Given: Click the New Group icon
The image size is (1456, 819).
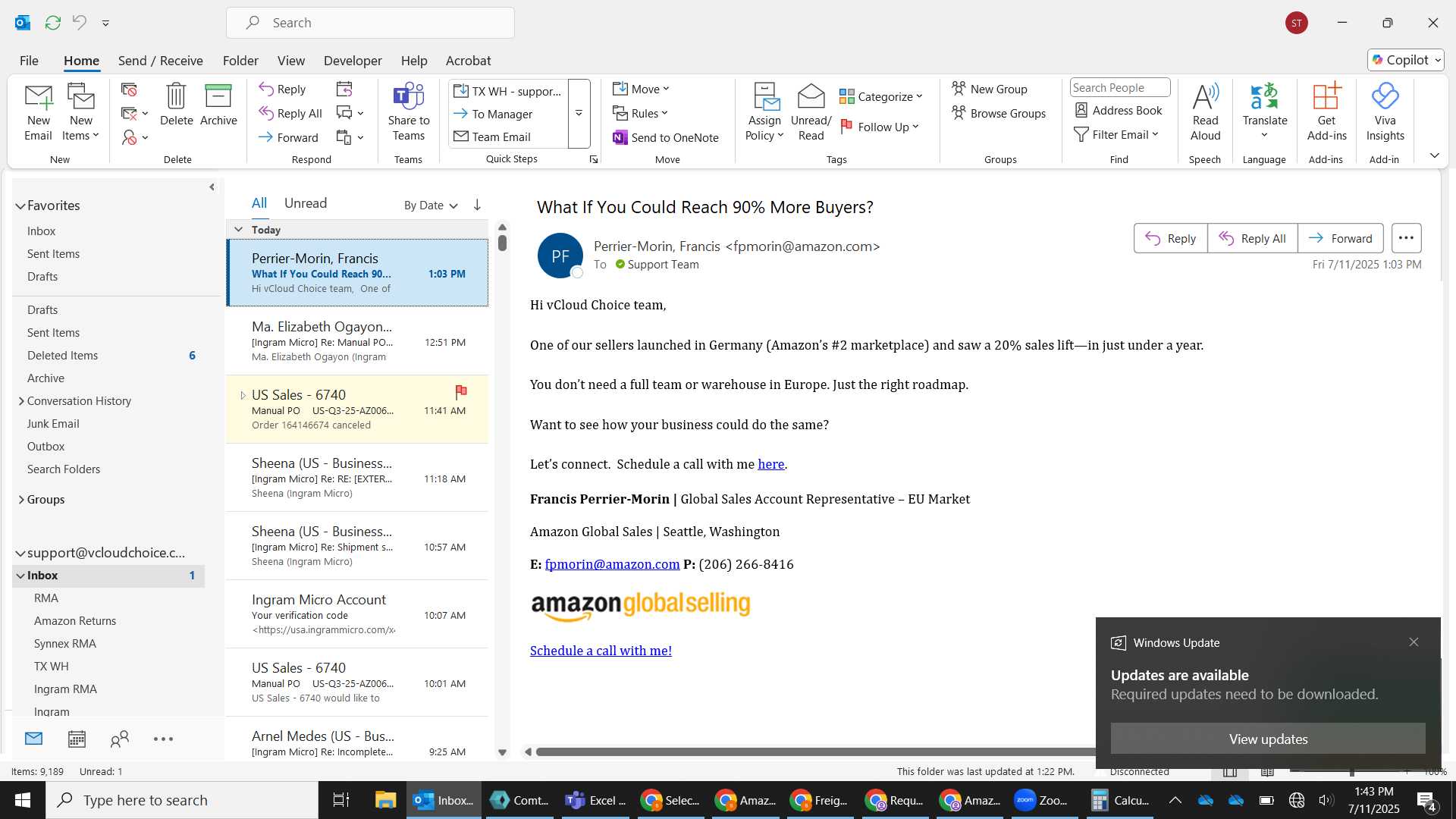Looking at the screenshot, I should point(990,89).
